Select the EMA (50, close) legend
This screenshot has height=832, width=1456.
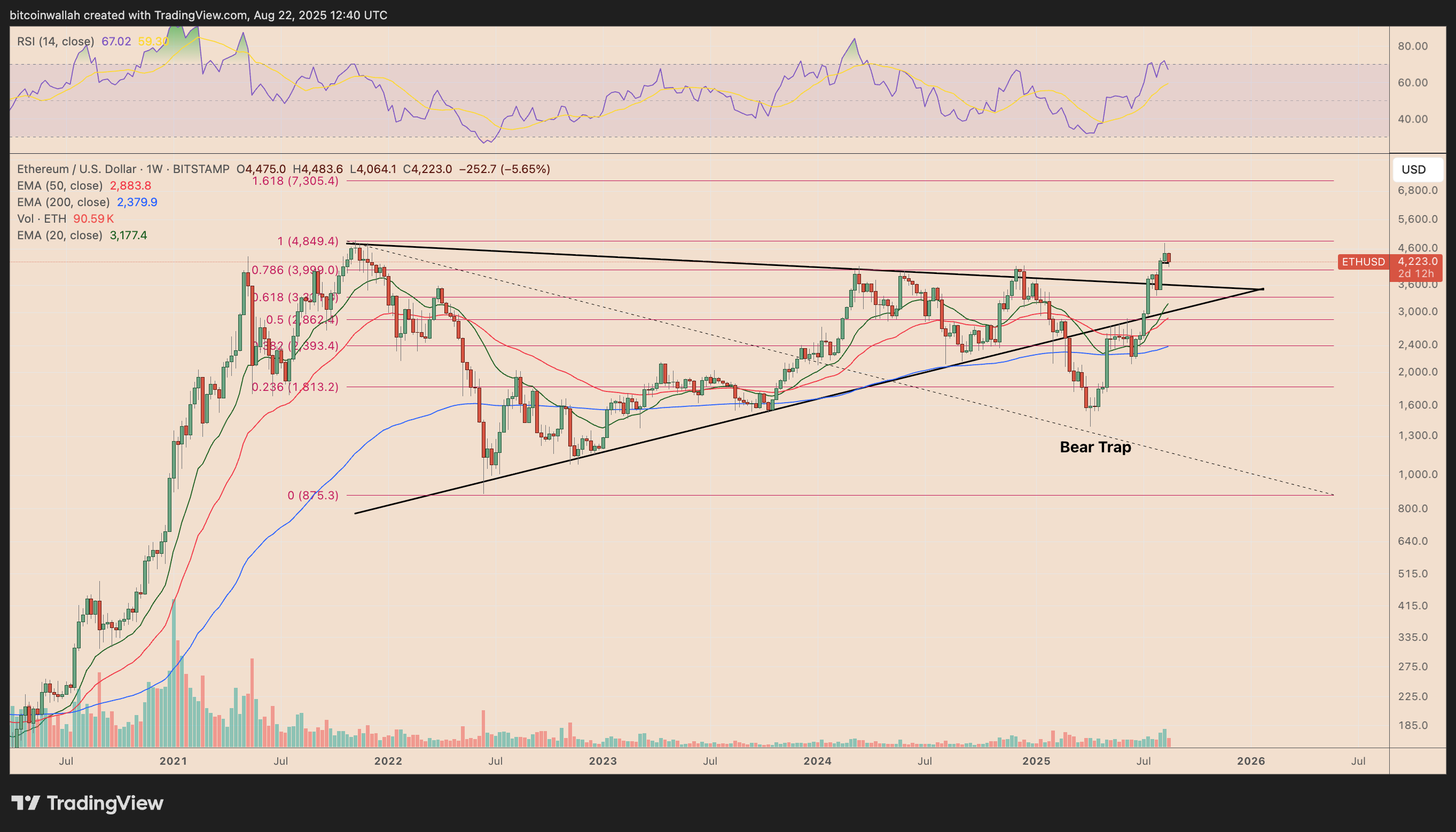click(59, 186)
